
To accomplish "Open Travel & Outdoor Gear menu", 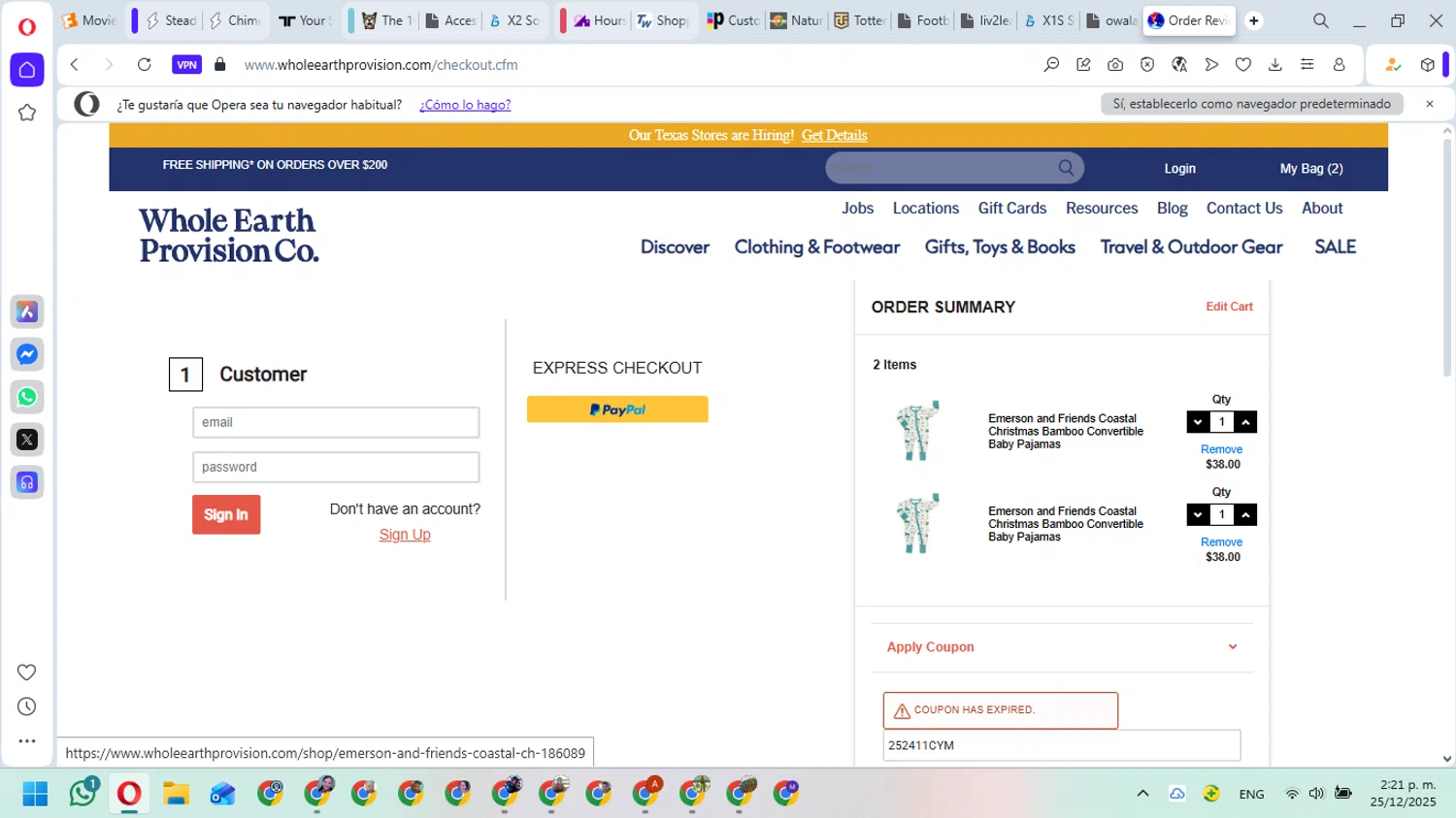I will (x=1191, y=247).
